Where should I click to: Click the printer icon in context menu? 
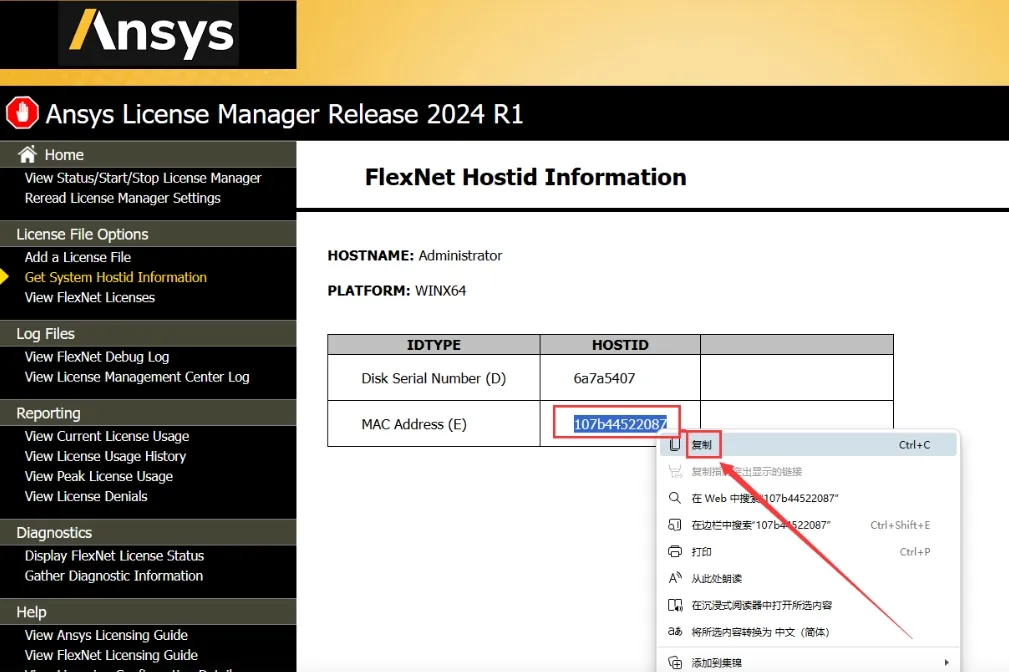674,551
